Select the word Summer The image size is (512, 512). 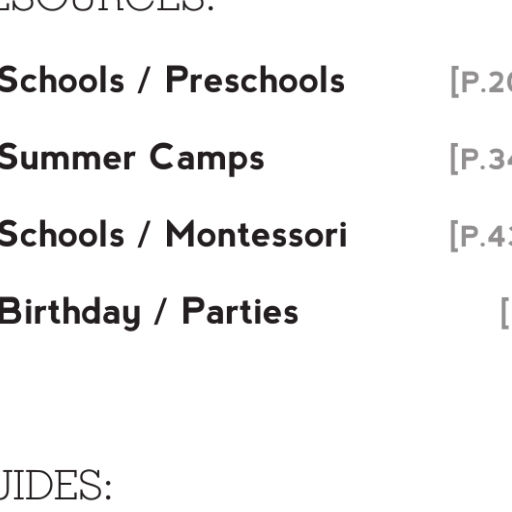[67, 157]
